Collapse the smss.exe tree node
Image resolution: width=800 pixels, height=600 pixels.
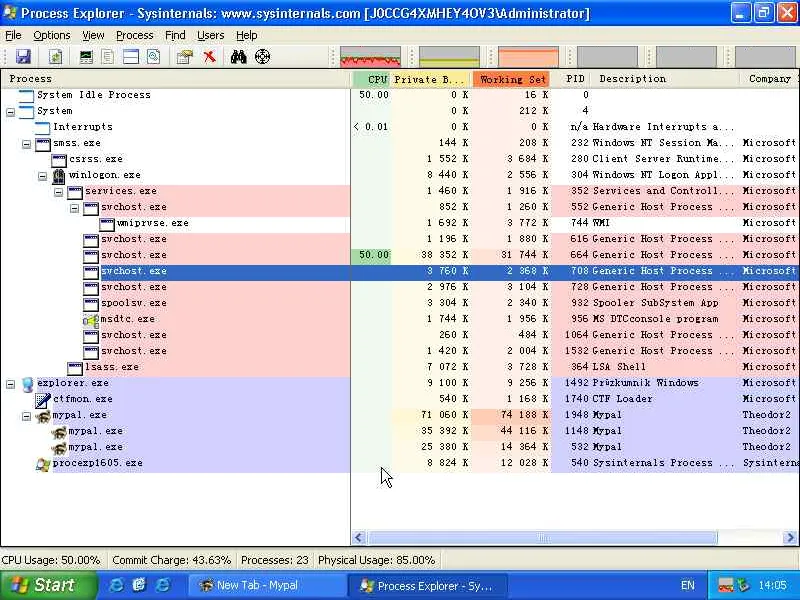(27, 143)
